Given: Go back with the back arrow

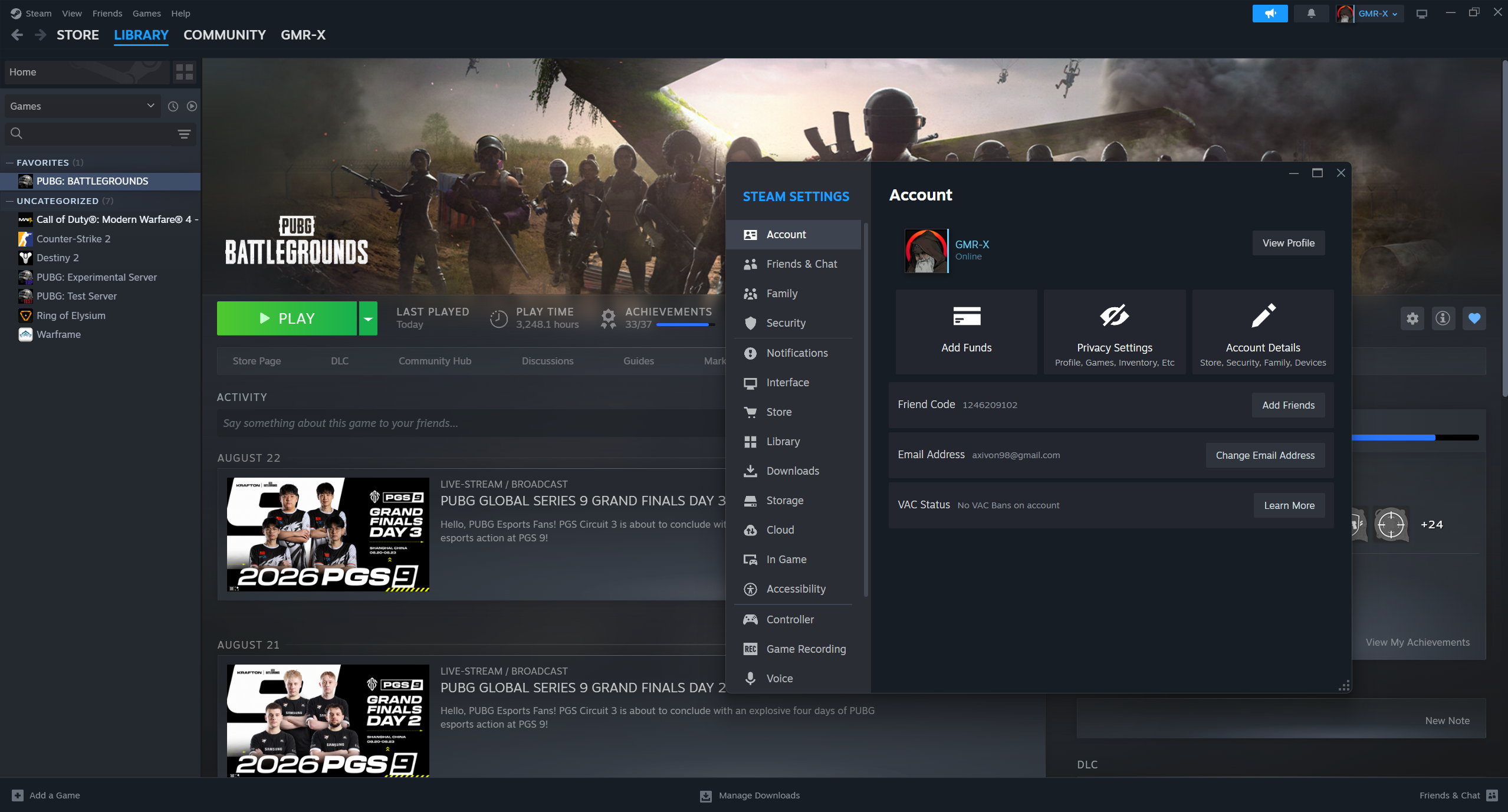Looking at the screenshot, I should click(17, 35).
